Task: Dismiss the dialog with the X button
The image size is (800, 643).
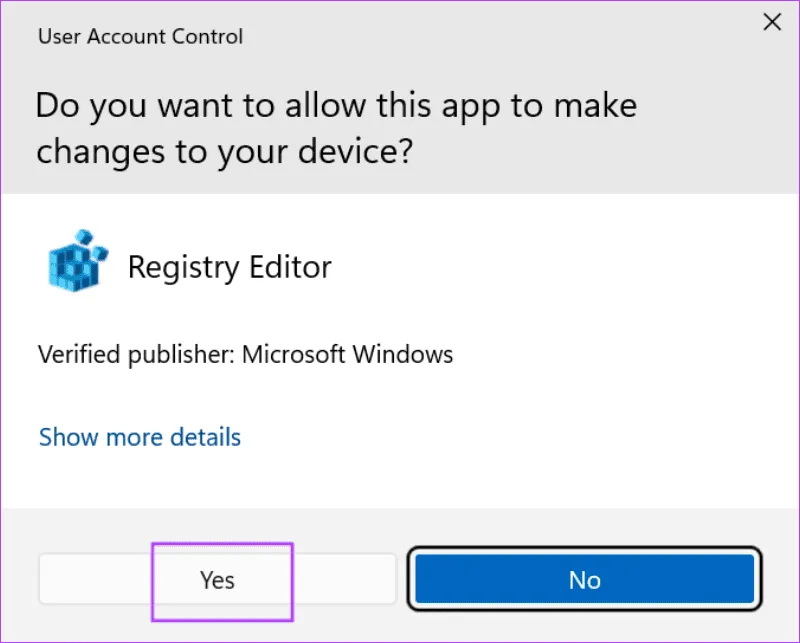Action: [771, 22]
